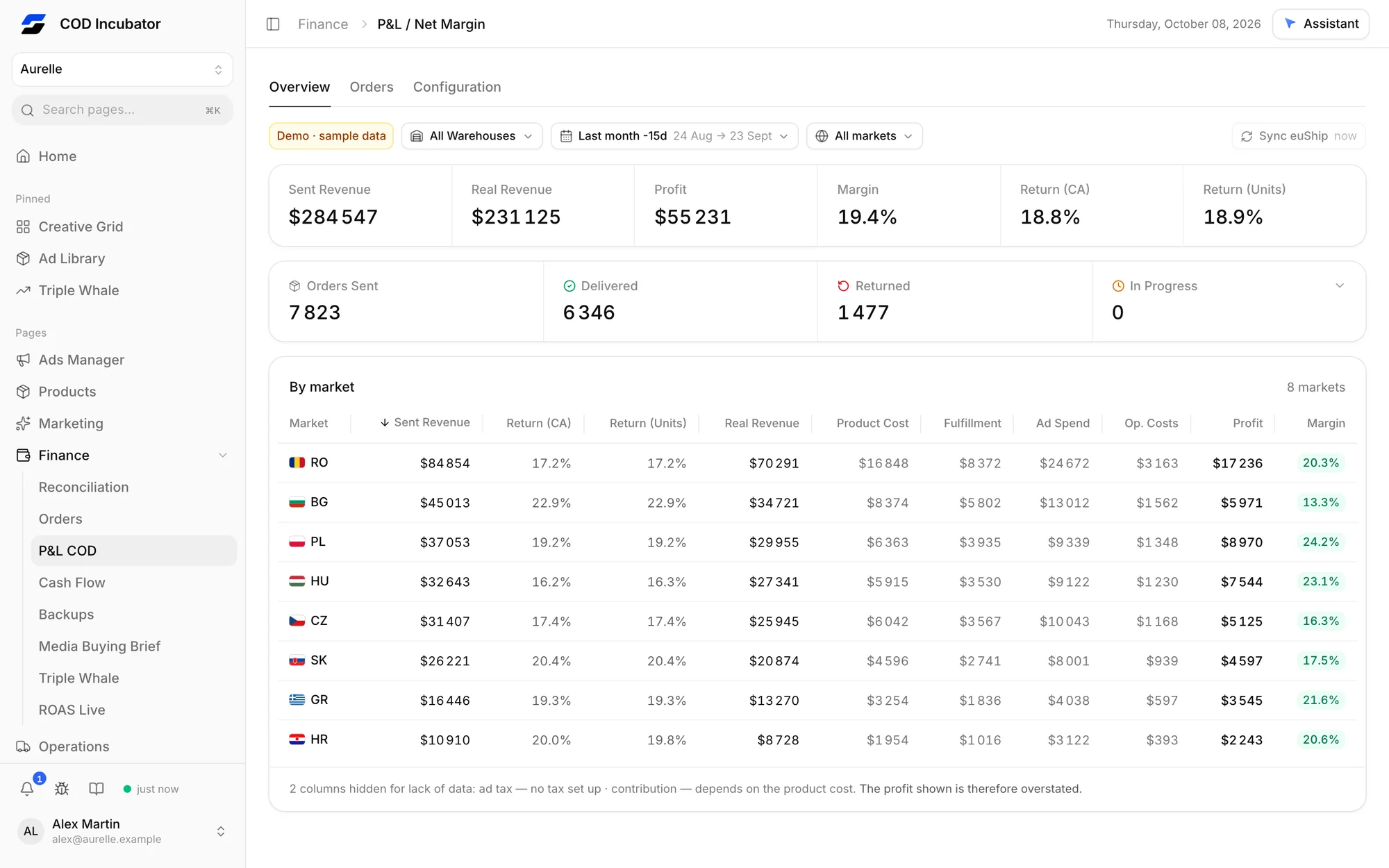Click the globe icon in markets filter
Screen dimensions: 1389x868
(x=822, y=136)
